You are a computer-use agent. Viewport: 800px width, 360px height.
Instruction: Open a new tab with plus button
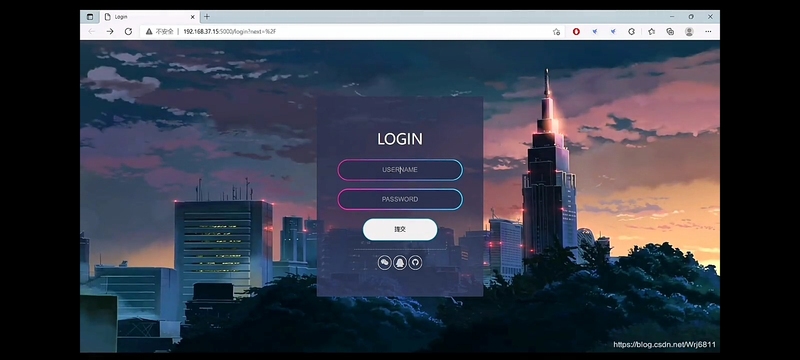(207, 17)
